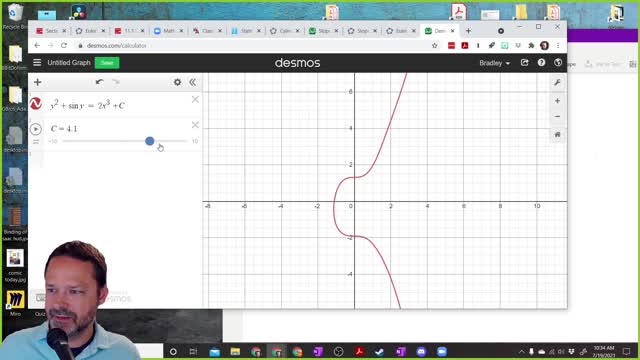
Task: Click the slider upper limit 10
Action: (195, 141)
